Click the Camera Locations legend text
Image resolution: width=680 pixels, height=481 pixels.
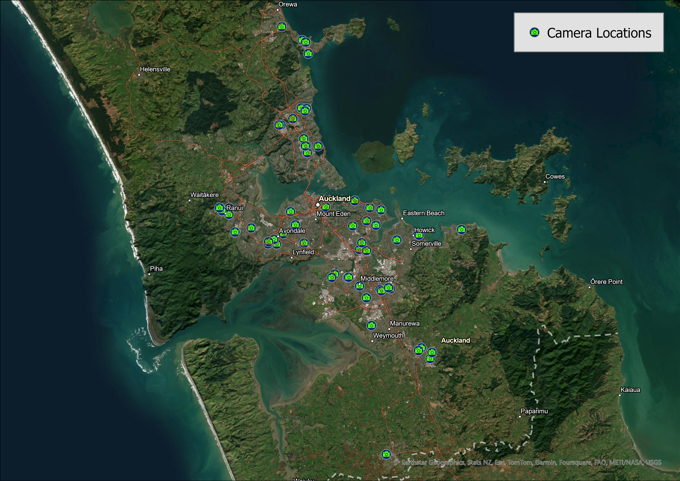coord(598,33)
